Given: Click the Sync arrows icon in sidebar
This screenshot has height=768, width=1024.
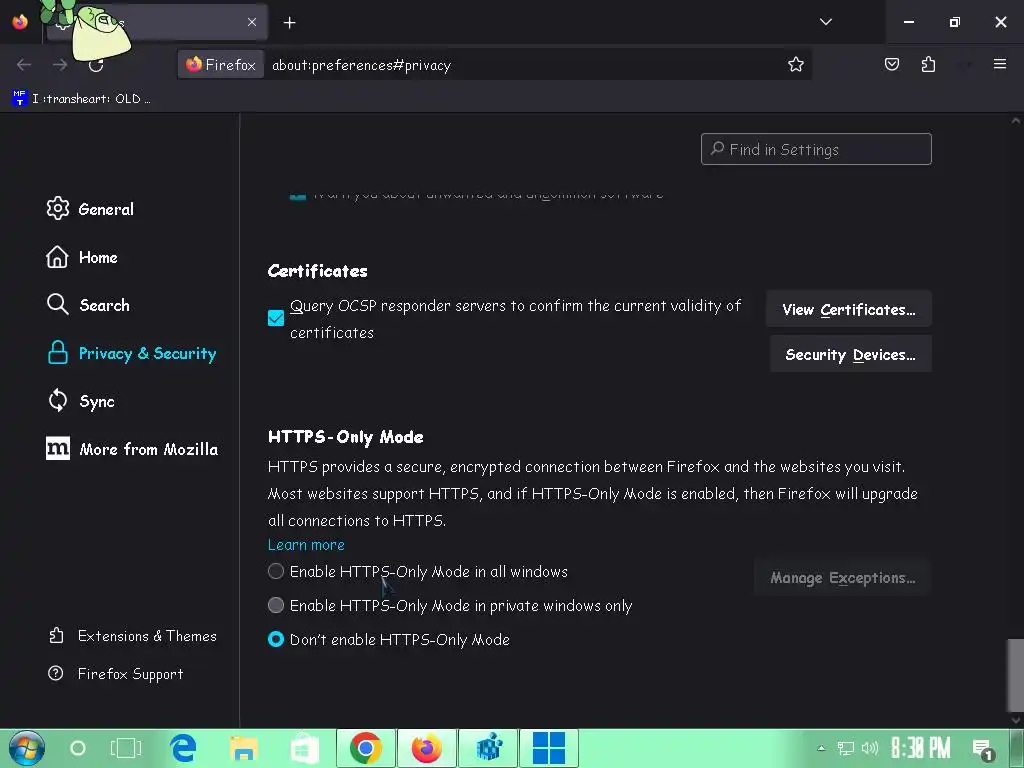Looking at the screenshot, I should 57,401.
